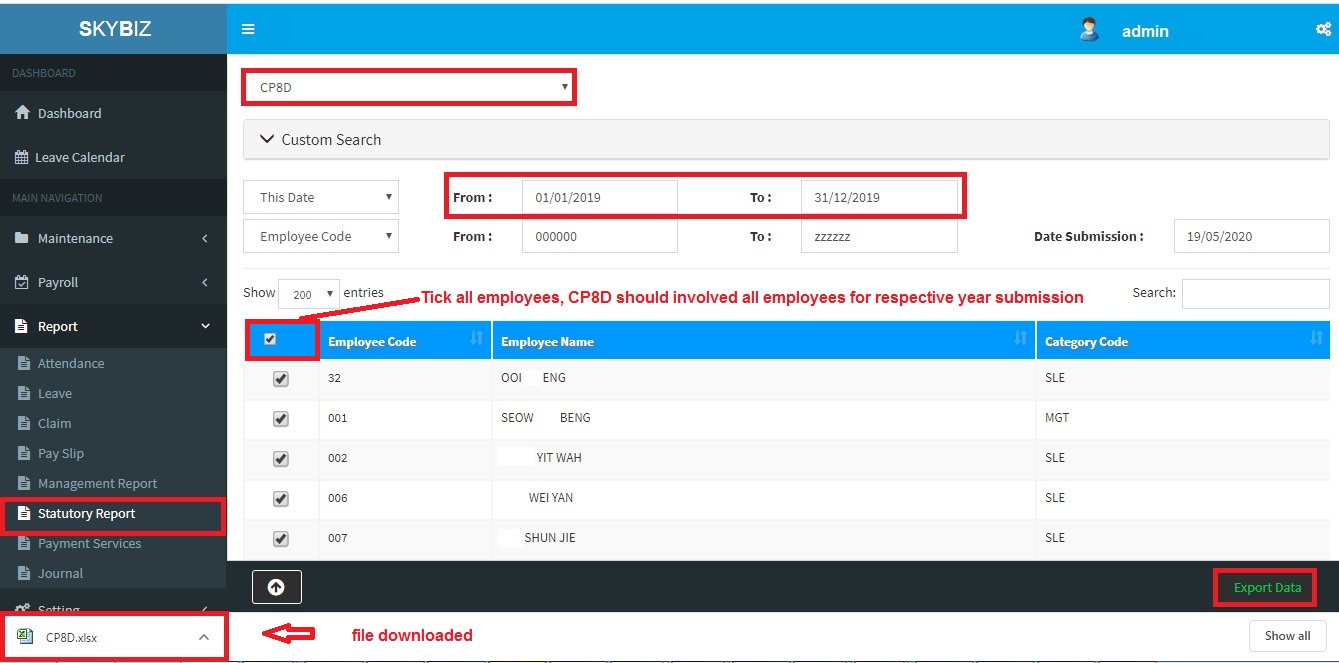The image size is (1339, 663).
Task: Toggle the select-all employees header checkbox
Action: [x=270, y=340]
